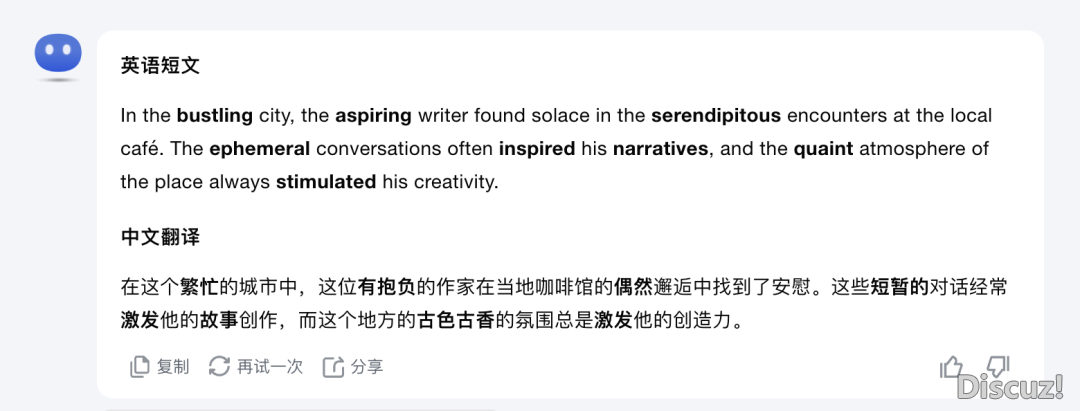Click the blue chatbot avatar icon

tap(58, 54)
